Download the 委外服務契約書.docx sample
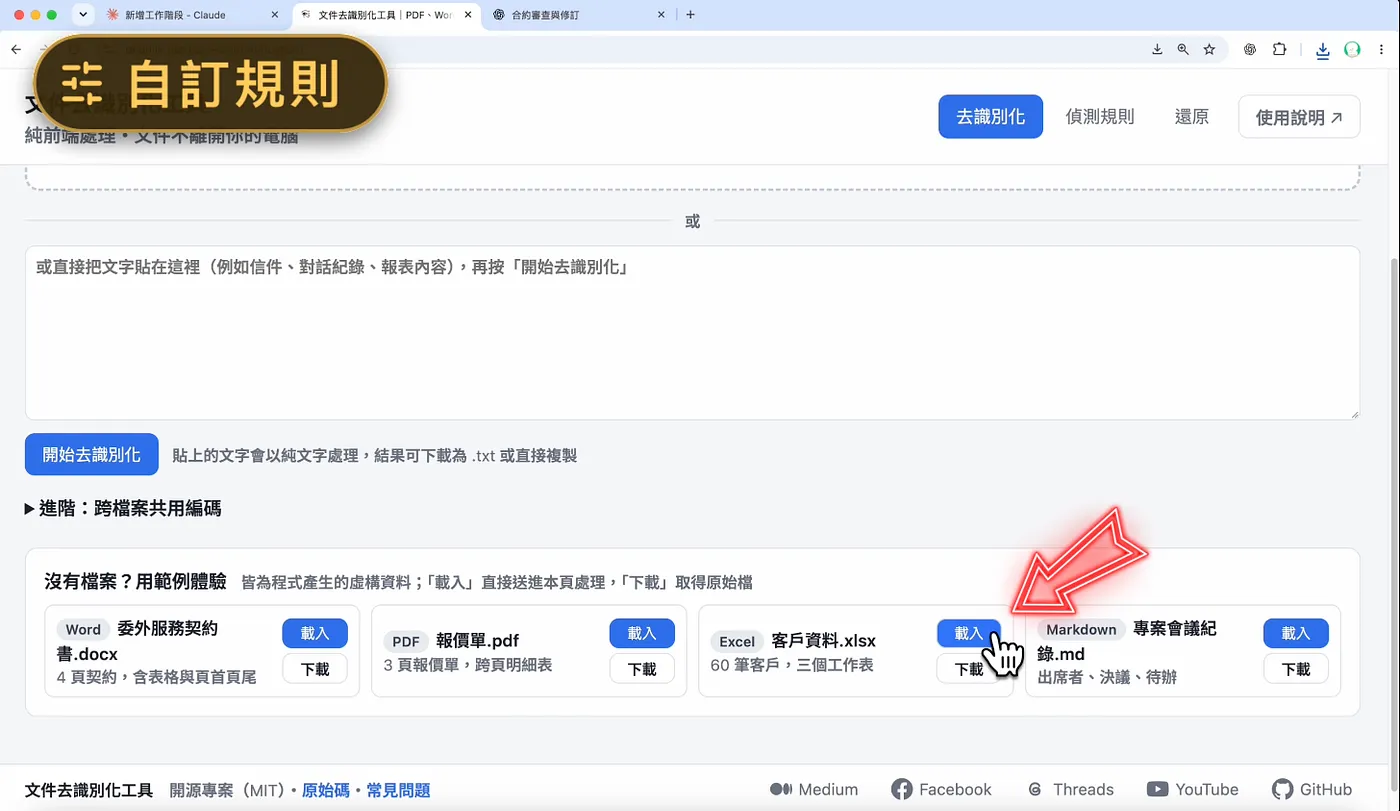The height and width of the screenshot is (811, 1400). tap(315, 669)
